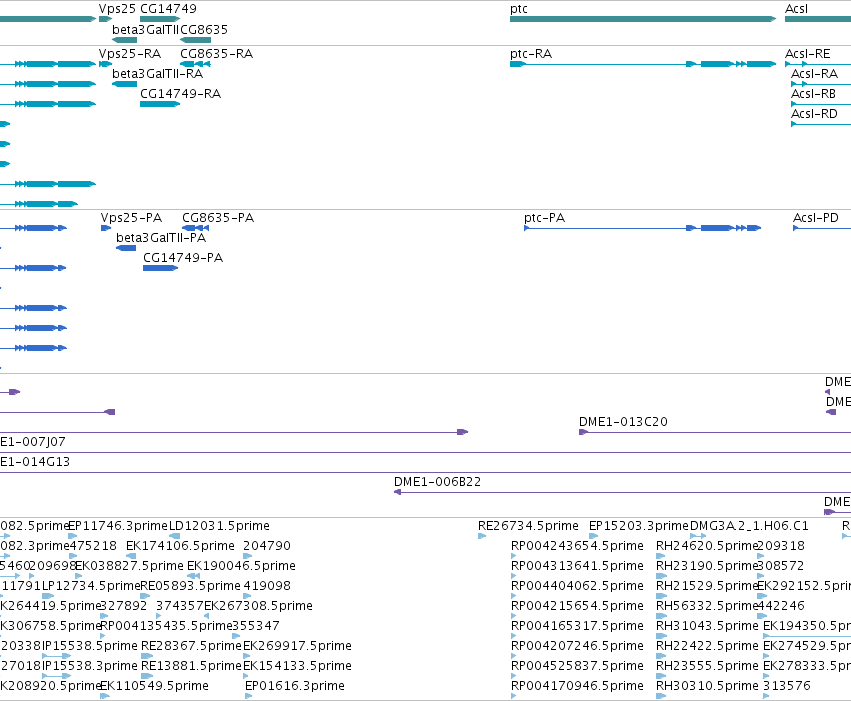This screenshot has width=851, height=701.
Task: Select protein Vps25-PA
Action: click(131, 218)
